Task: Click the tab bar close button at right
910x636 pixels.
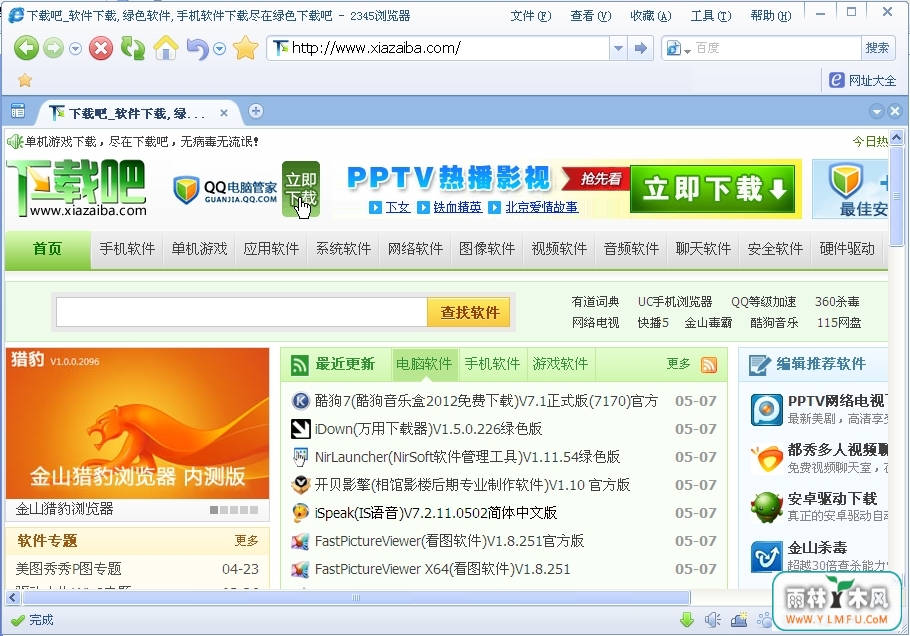Action: [x=895, y=111]
